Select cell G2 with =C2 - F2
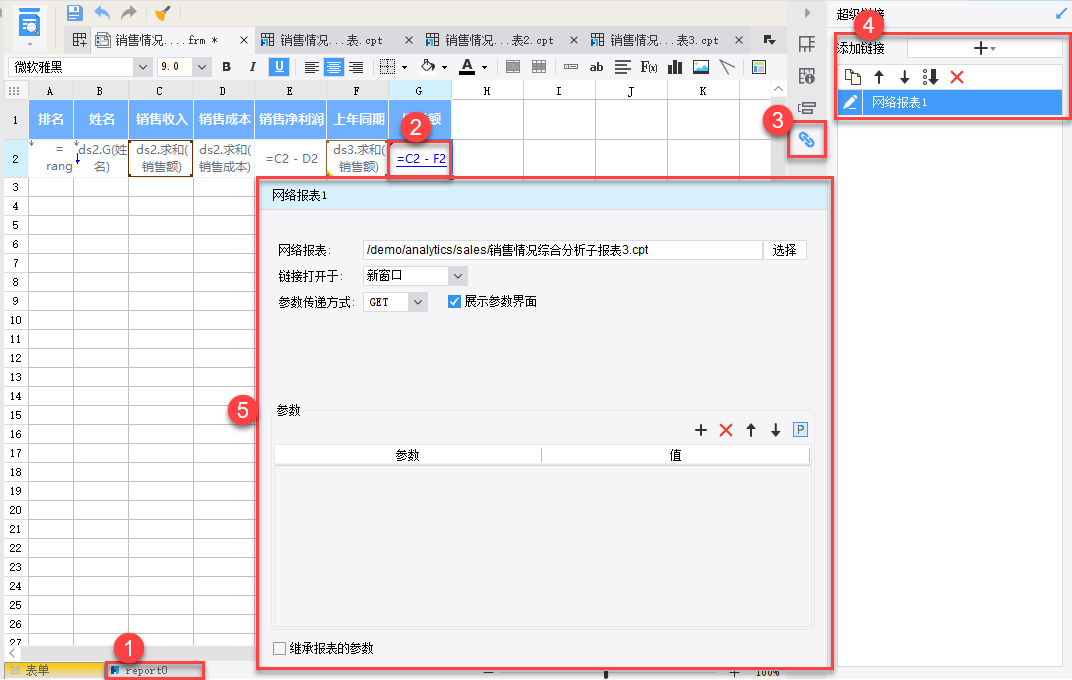The height and width of the screenshot is (680, 1072). point(420,159)
